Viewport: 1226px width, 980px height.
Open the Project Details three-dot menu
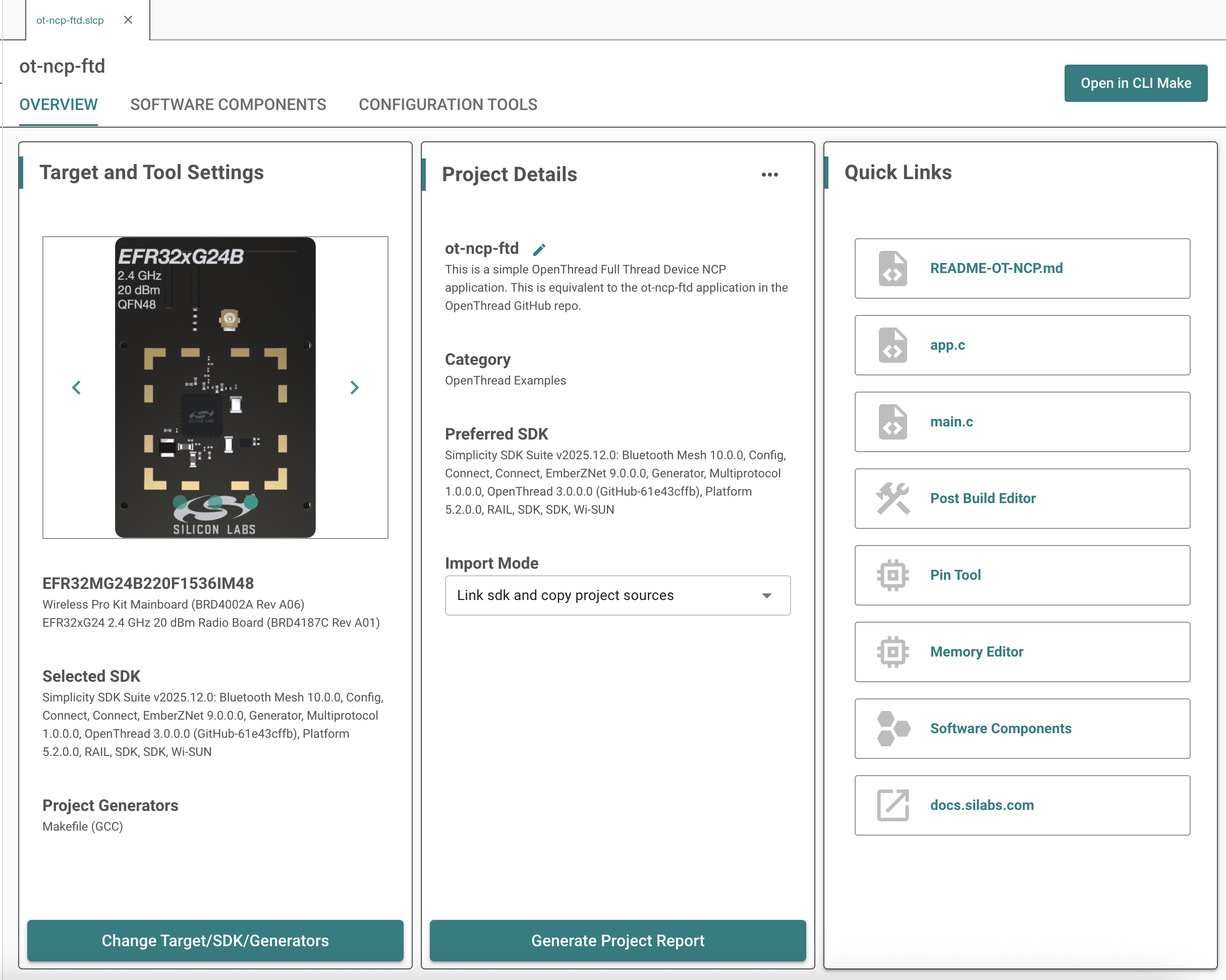click(x=769, y=175)
